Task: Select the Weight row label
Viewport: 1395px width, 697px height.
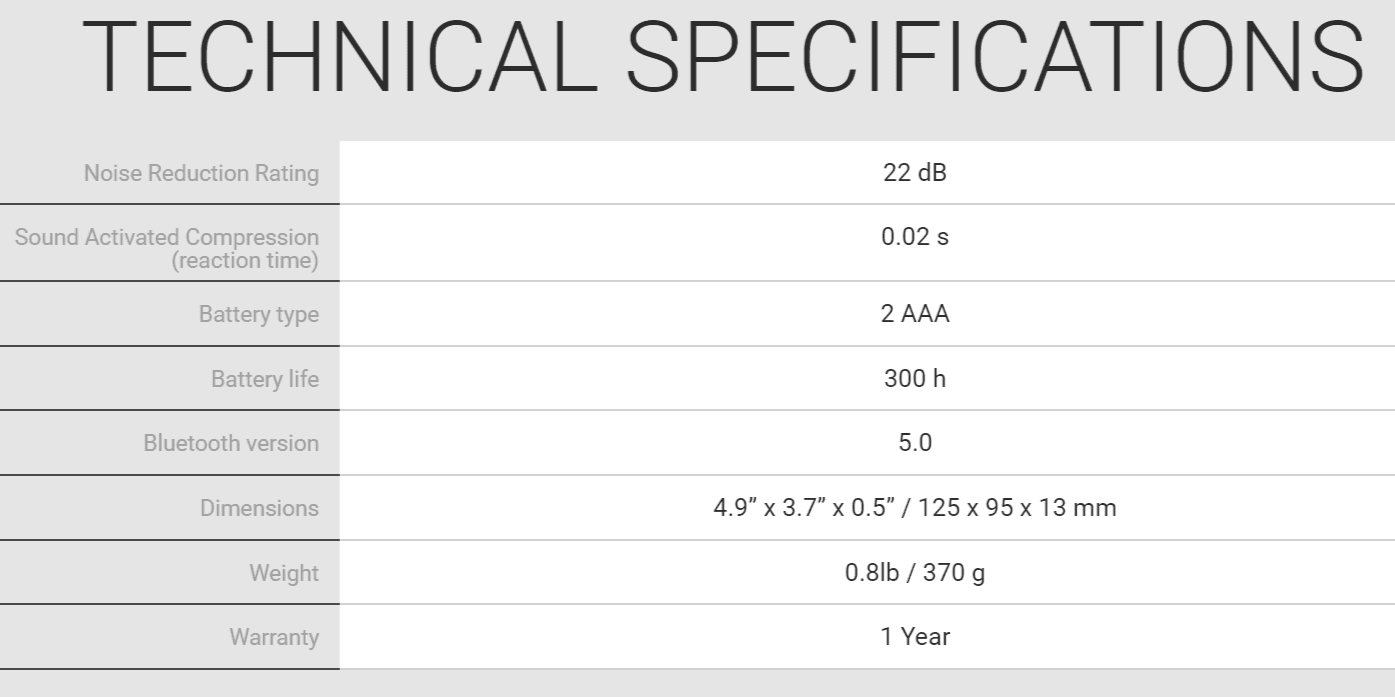Action: pyautogui.click(x=284, y=574)
